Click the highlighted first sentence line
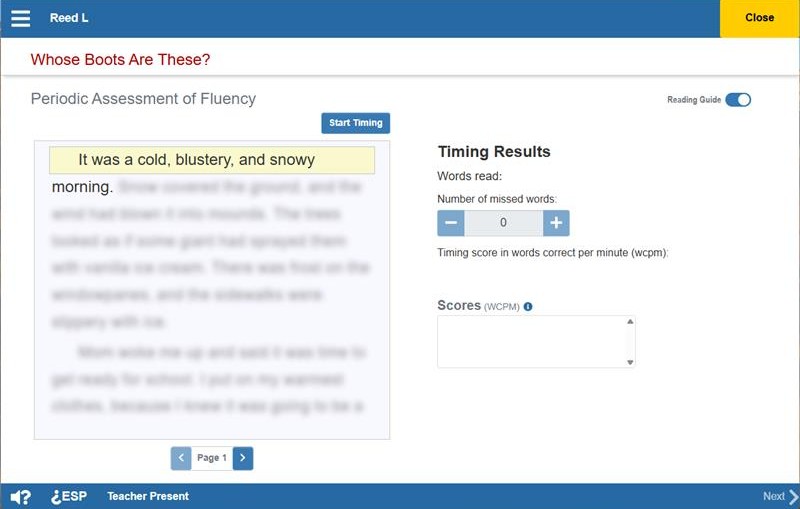This screenshot has height=509, width=800. pos(212,160)
